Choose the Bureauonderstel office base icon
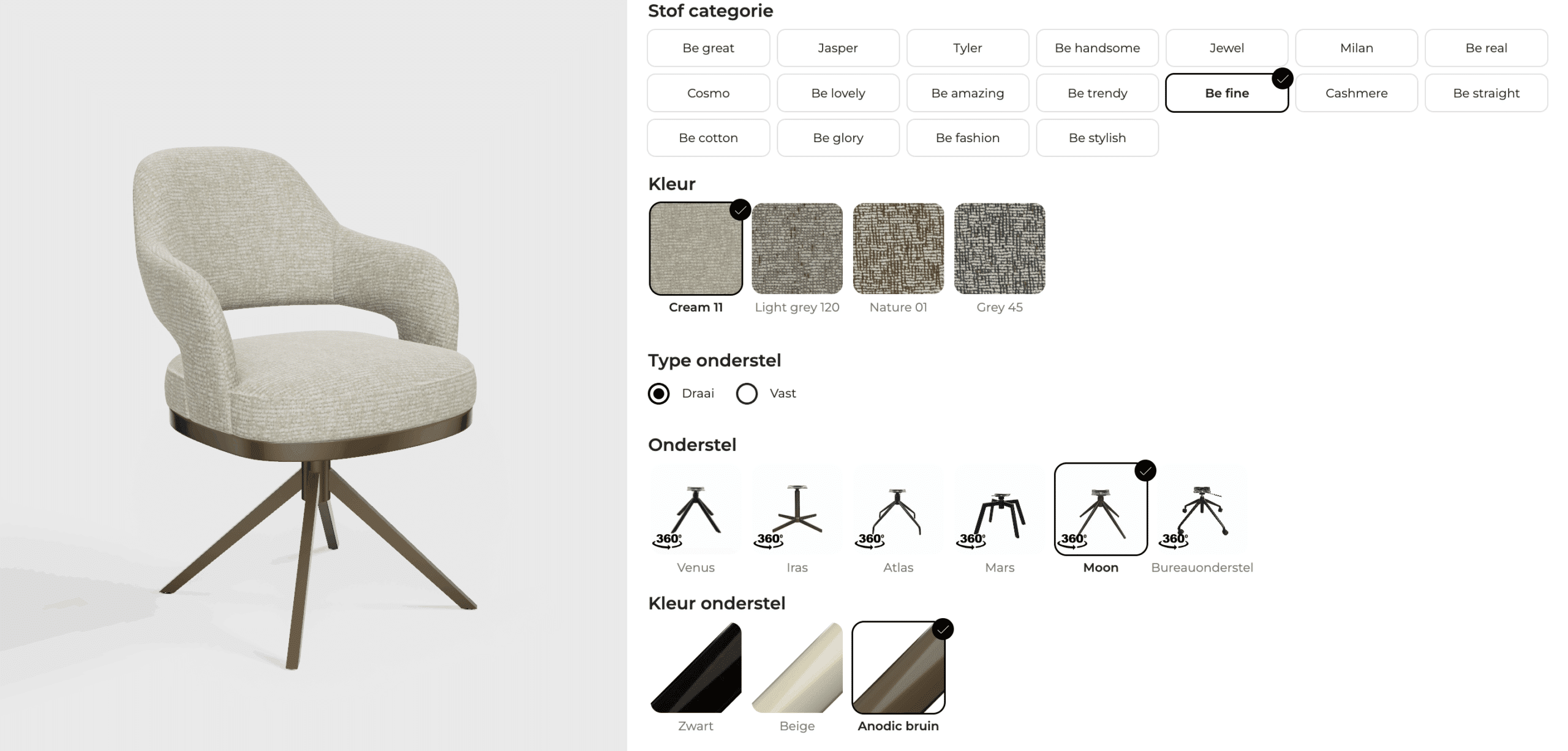Image resolution: width=1568 pixels, height=751 pixels. point(1202,509)
